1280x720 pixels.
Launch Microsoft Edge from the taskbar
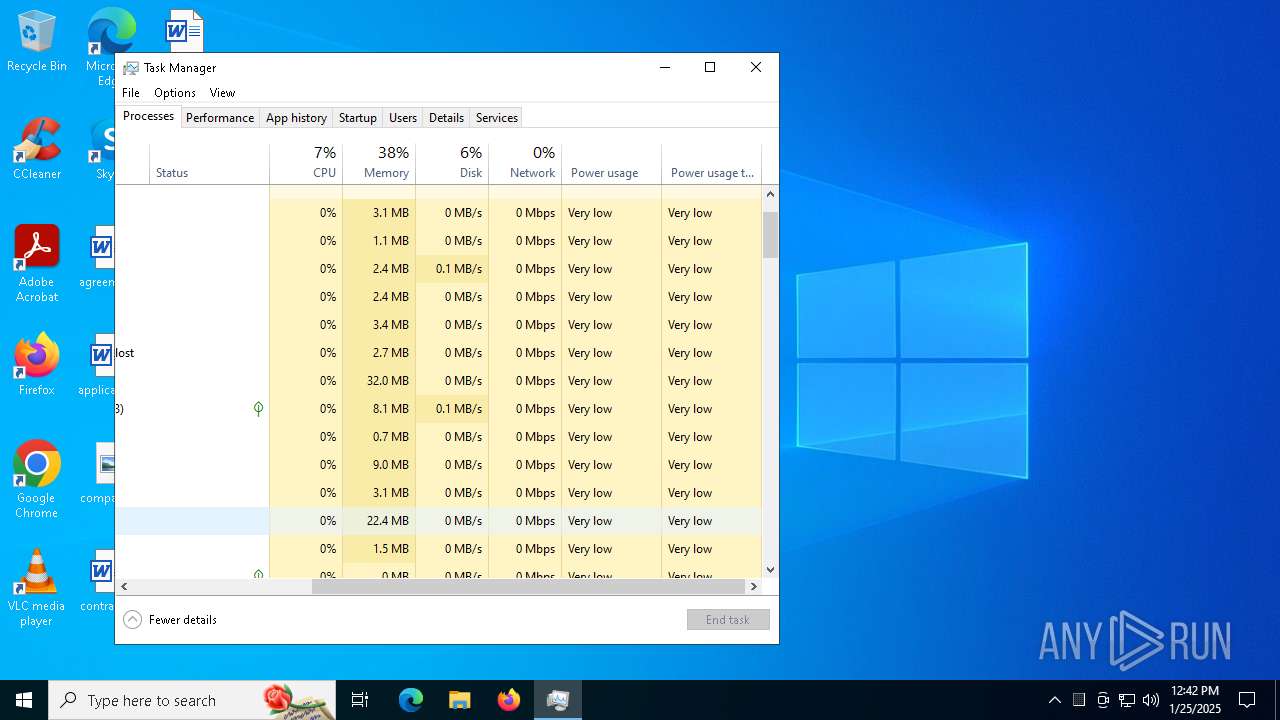[411, 700]
